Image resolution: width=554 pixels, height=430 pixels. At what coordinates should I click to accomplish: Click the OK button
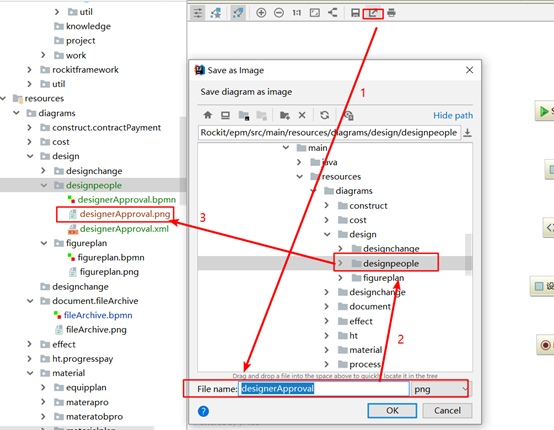[x=392, y=411]
